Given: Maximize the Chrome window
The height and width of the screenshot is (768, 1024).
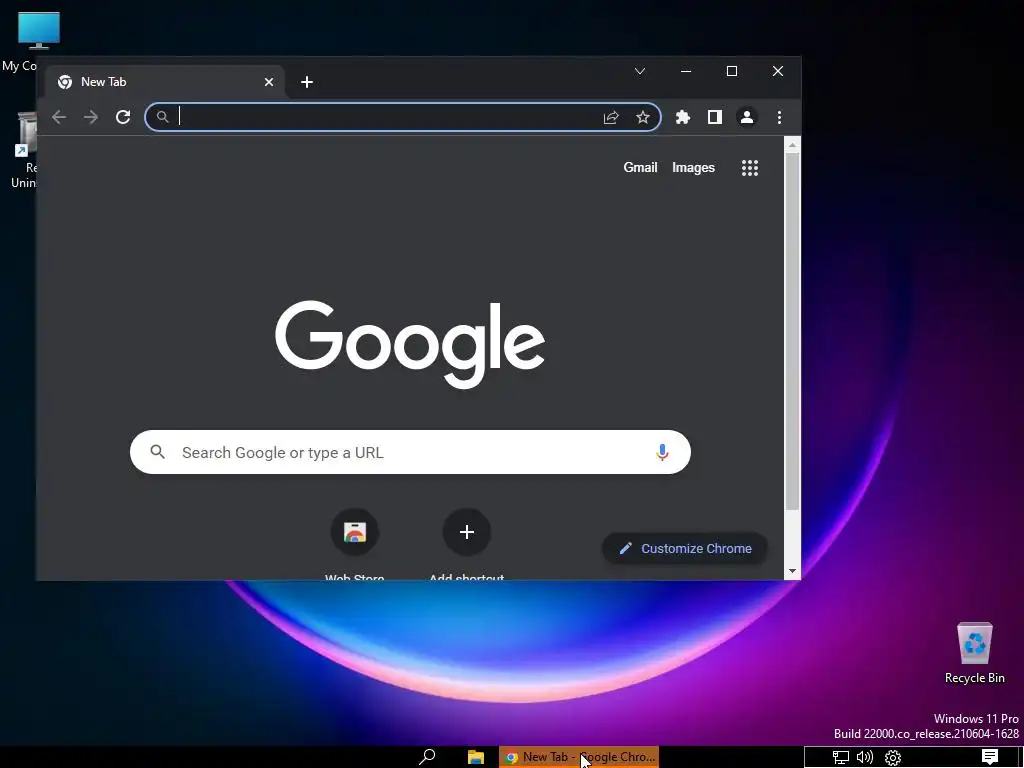Looking at the screenshot, I should 732,71.
